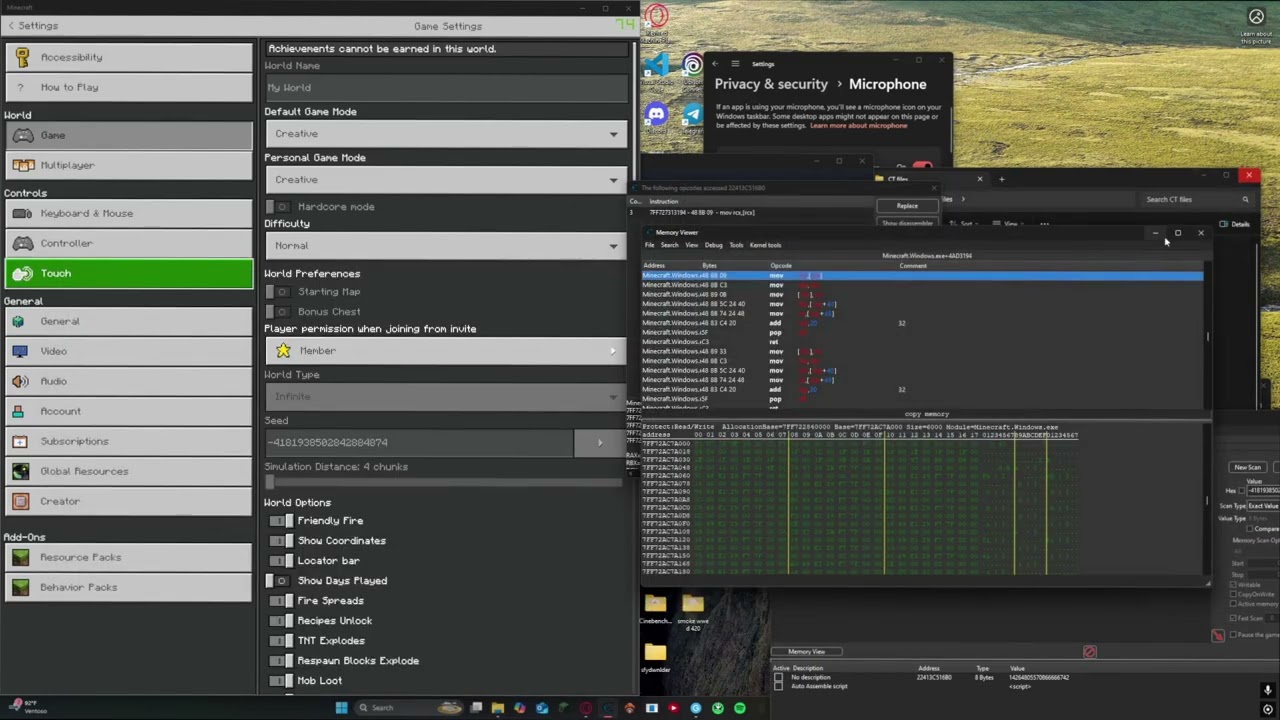Open the Windows Start button on taskbar

click(x=341, y=708)
